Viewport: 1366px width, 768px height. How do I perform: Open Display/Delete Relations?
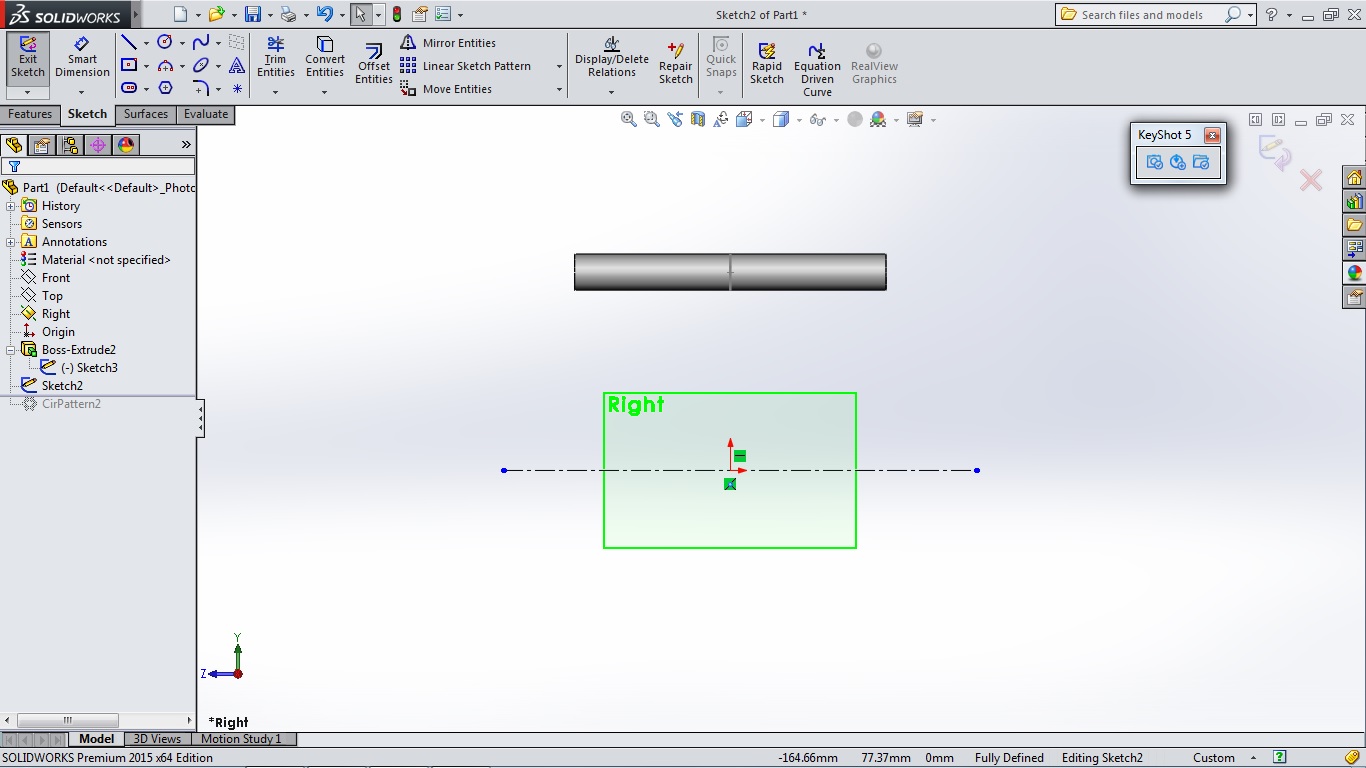click(x=612, y=57)
